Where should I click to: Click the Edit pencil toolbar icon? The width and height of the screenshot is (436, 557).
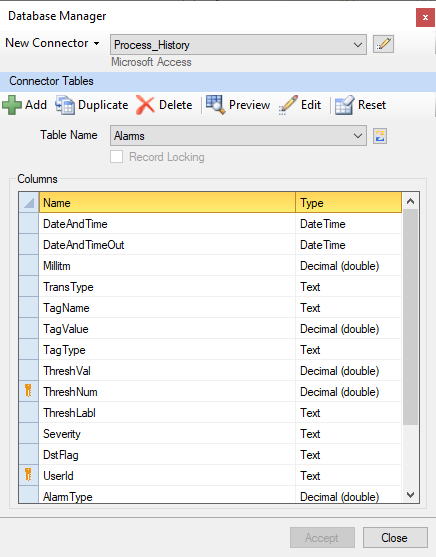click(288, 105)
